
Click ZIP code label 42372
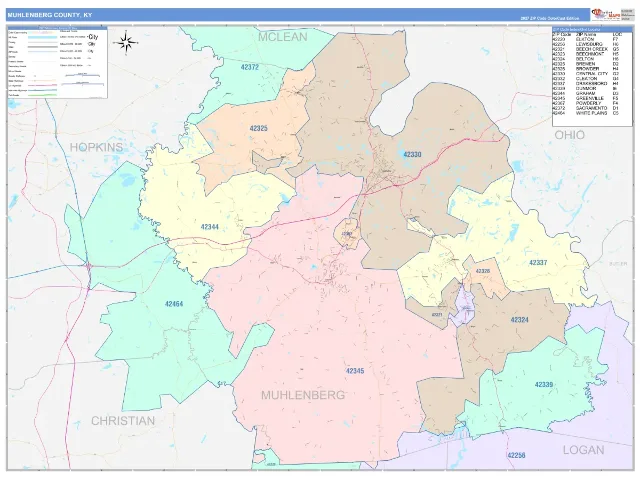pos(249,67)
